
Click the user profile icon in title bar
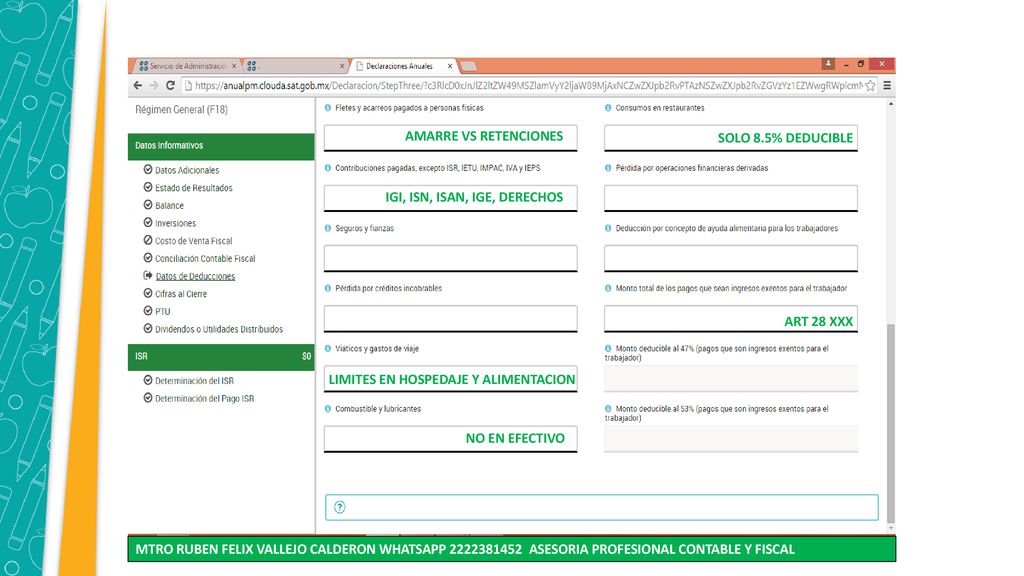pyautogui.click(x=828, y=63)
